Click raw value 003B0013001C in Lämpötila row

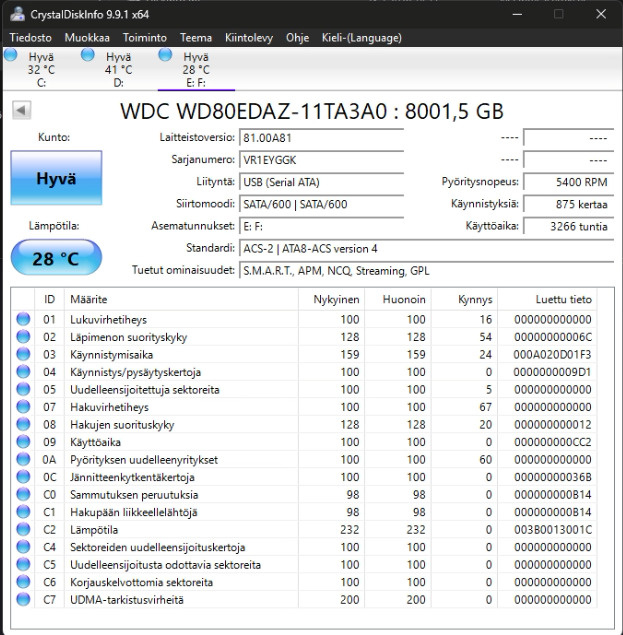[x=552, y=530]
